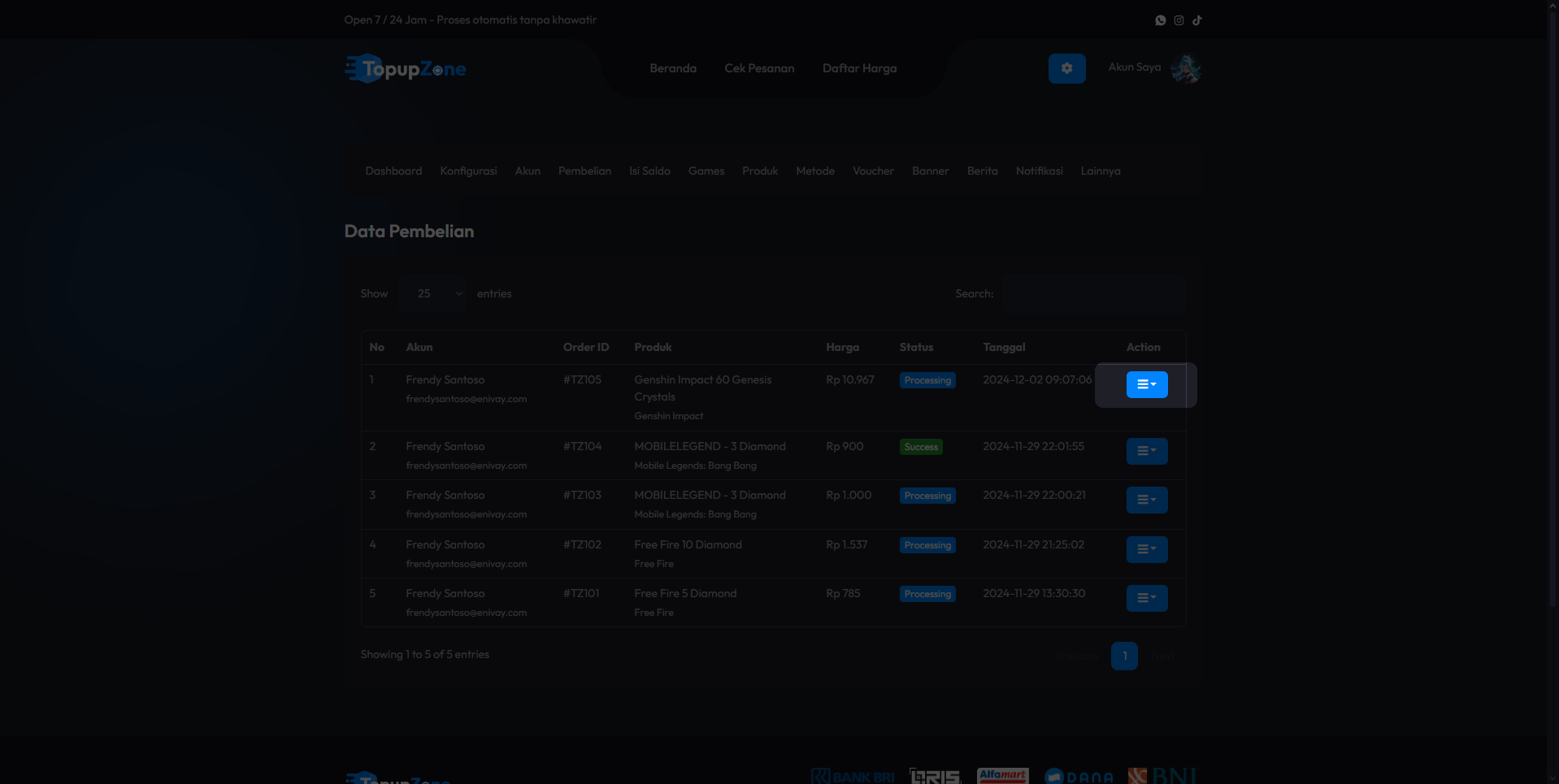Open Isi Saldo admin tab
Screen dimensions: 1559x784
tap(649, 171)
